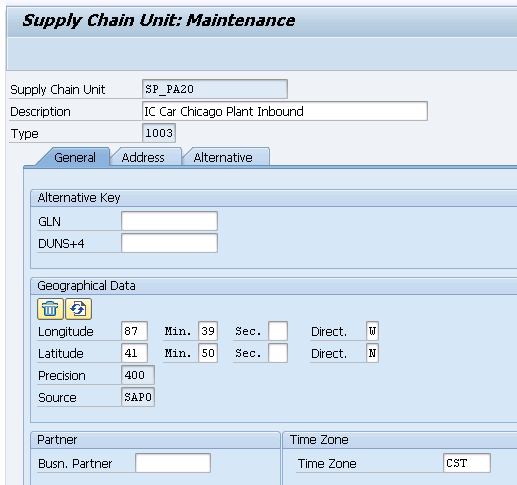Click the Longitude minutes field

coord(208,331)
